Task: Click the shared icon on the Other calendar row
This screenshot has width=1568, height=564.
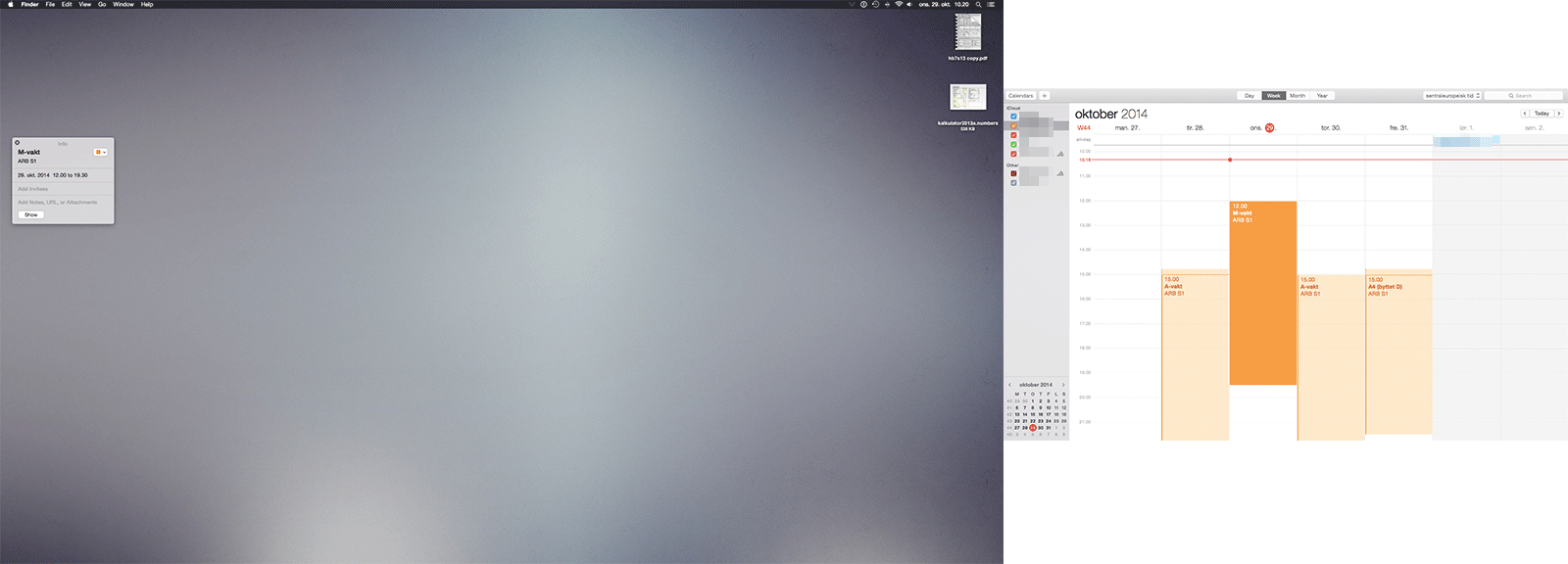Action: pyautogui.click(x=1060, y=173)
